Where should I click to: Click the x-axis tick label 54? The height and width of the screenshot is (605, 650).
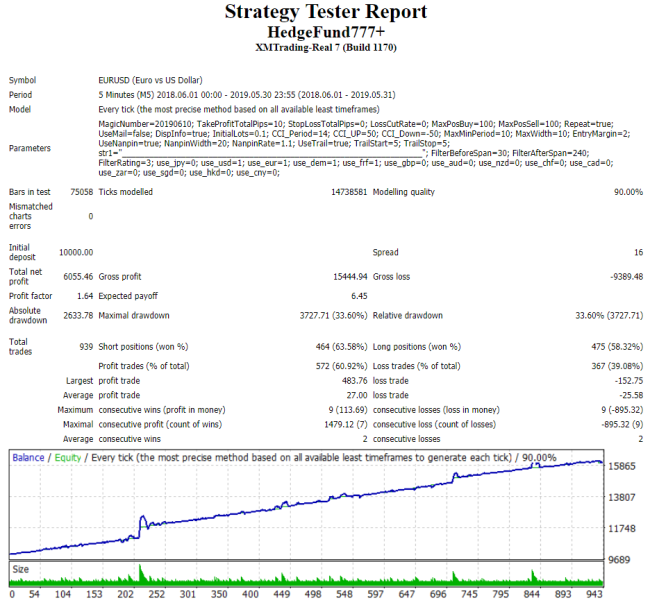tap(34, 594)
